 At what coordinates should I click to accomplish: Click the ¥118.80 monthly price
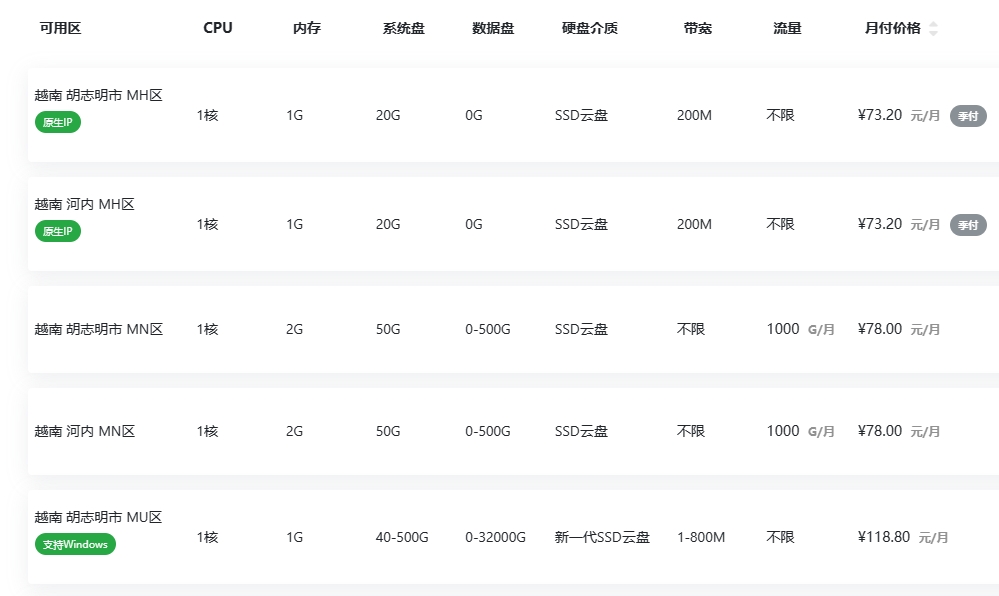(x=884, y=537)
